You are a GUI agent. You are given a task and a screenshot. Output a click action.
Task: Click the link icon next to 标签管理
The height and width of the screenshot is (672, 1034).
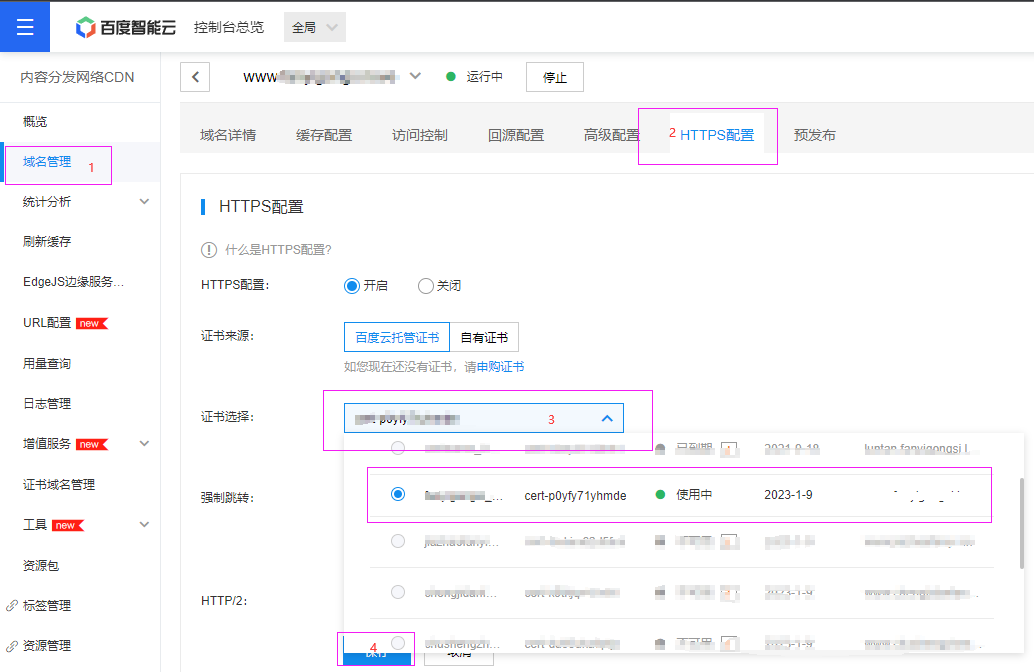click(12, 606)
